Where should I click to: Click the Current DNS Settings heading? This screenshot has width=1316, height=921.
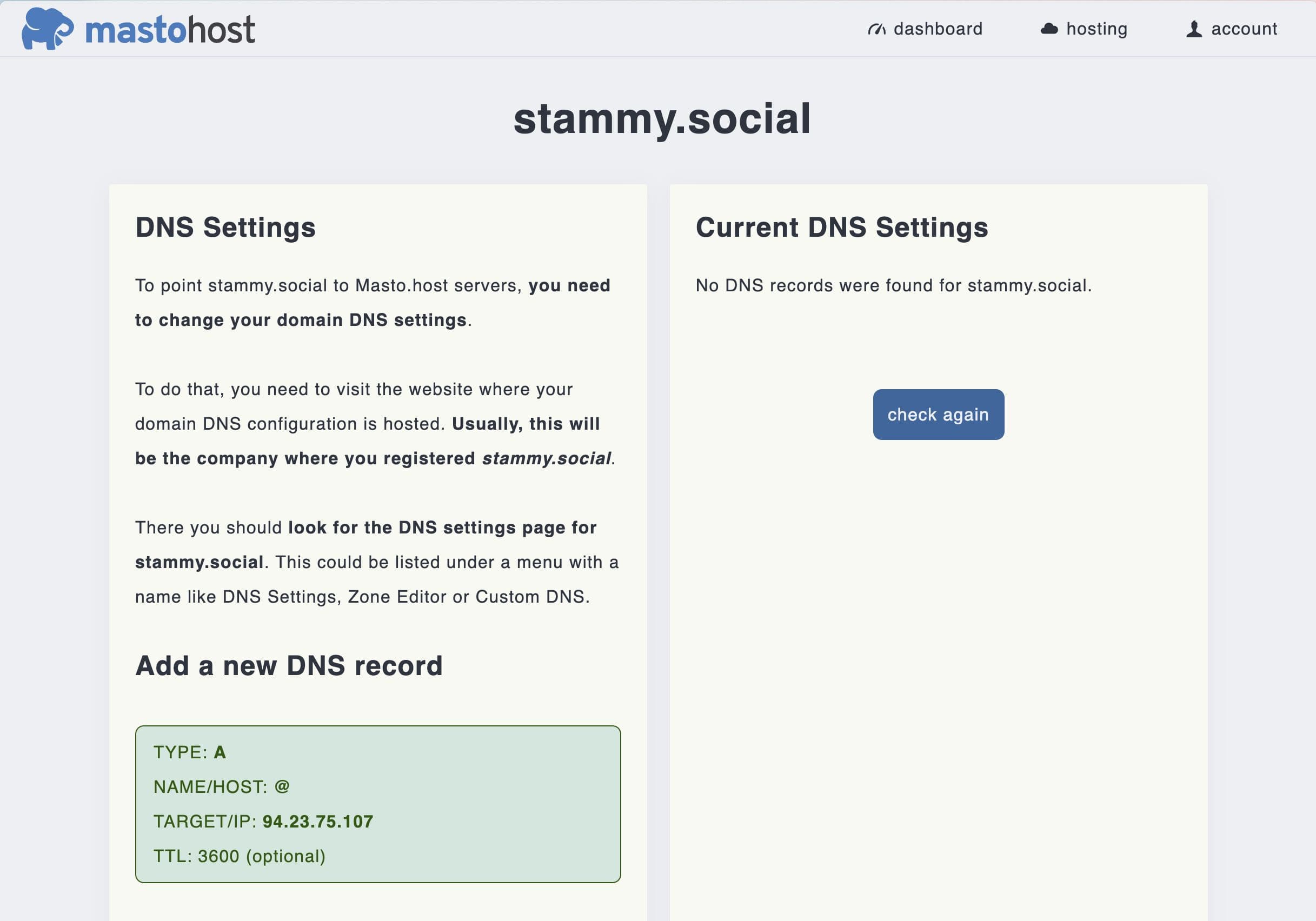click(841, 228)
